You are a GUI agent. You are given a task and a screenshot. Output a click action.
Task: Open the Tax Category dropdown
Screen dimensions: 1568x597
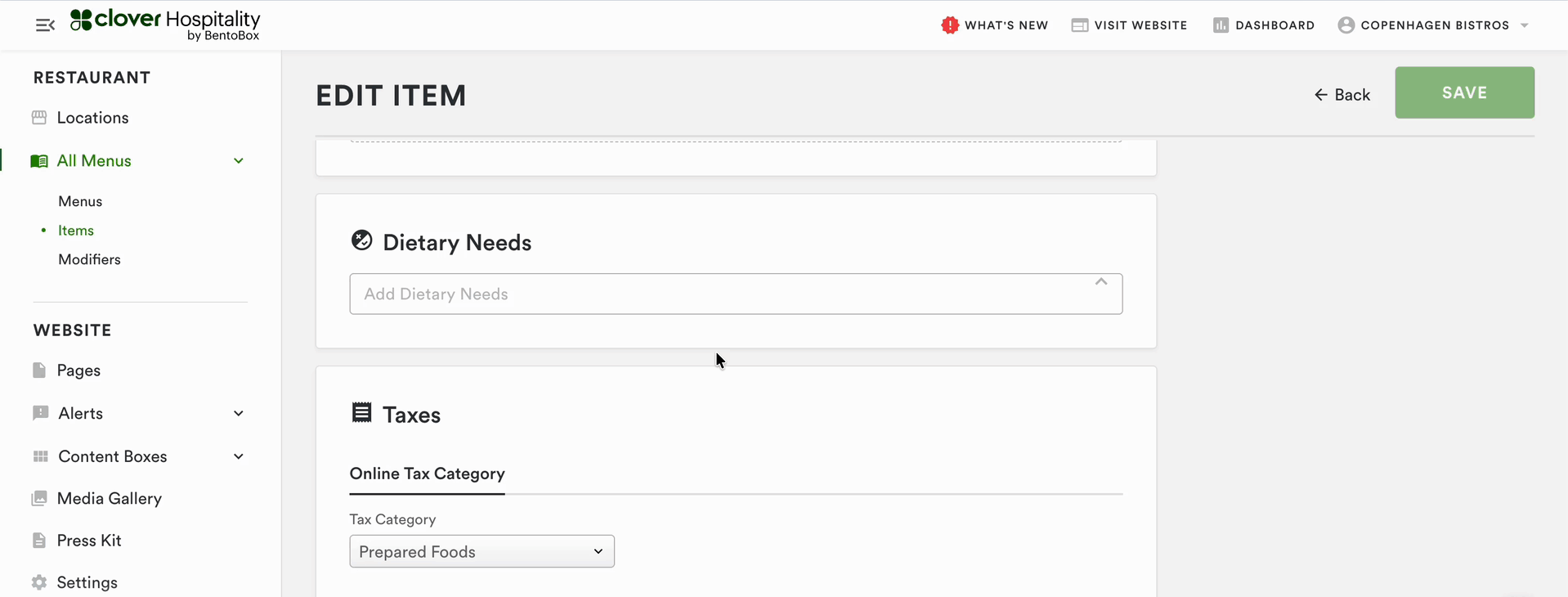point(482,552)
